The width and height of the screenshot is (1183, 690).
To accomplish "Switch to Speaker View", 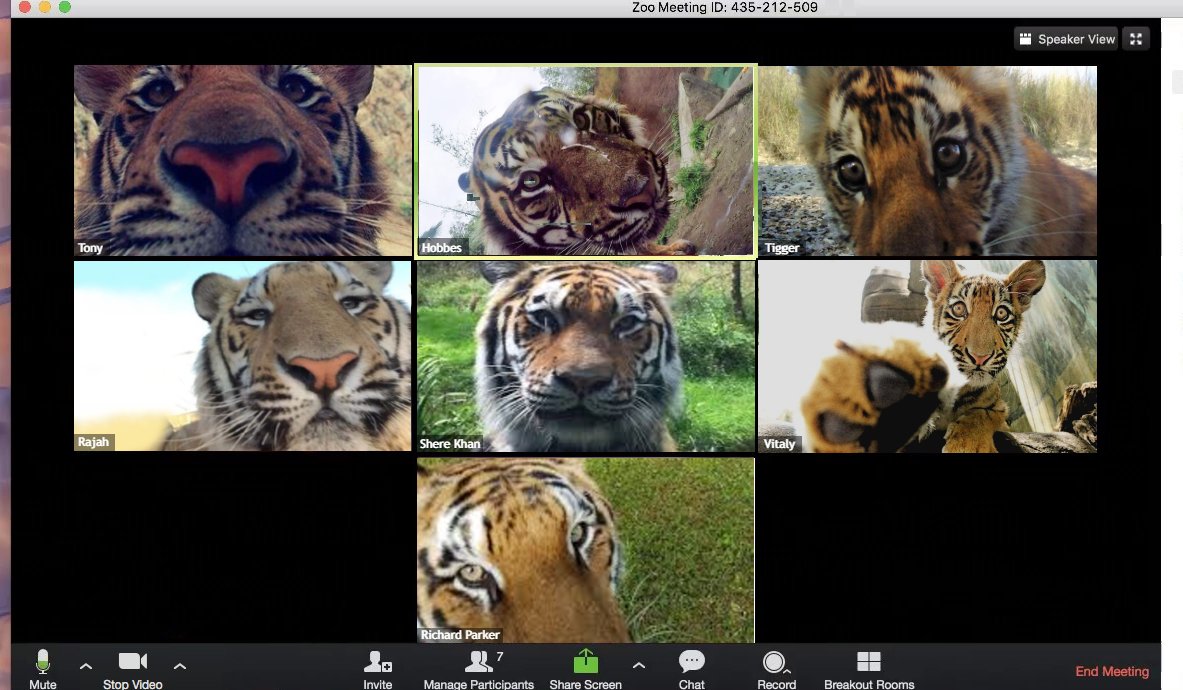I will (1068, 39).
